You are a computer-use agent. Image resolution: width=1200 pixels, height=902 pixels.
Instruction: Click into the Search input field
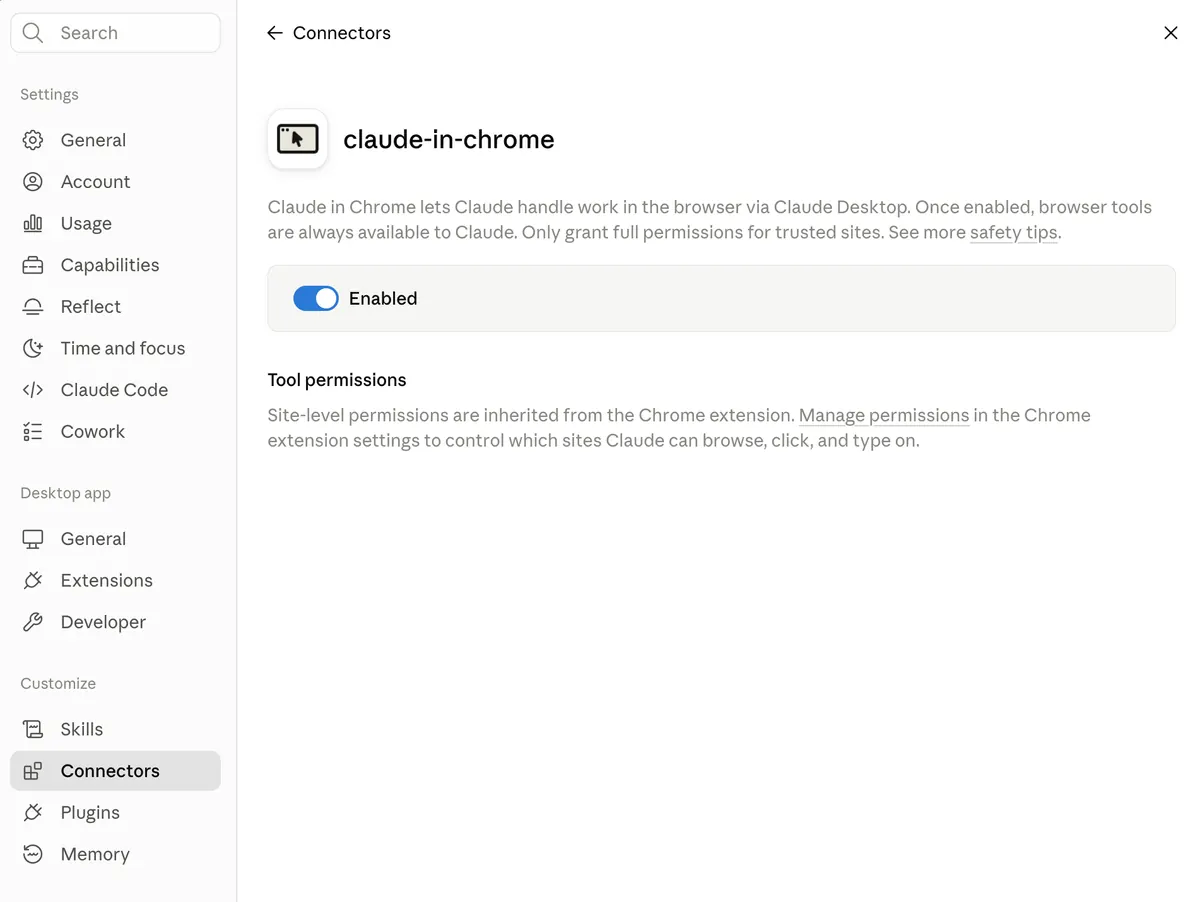[x=115, y=33]
